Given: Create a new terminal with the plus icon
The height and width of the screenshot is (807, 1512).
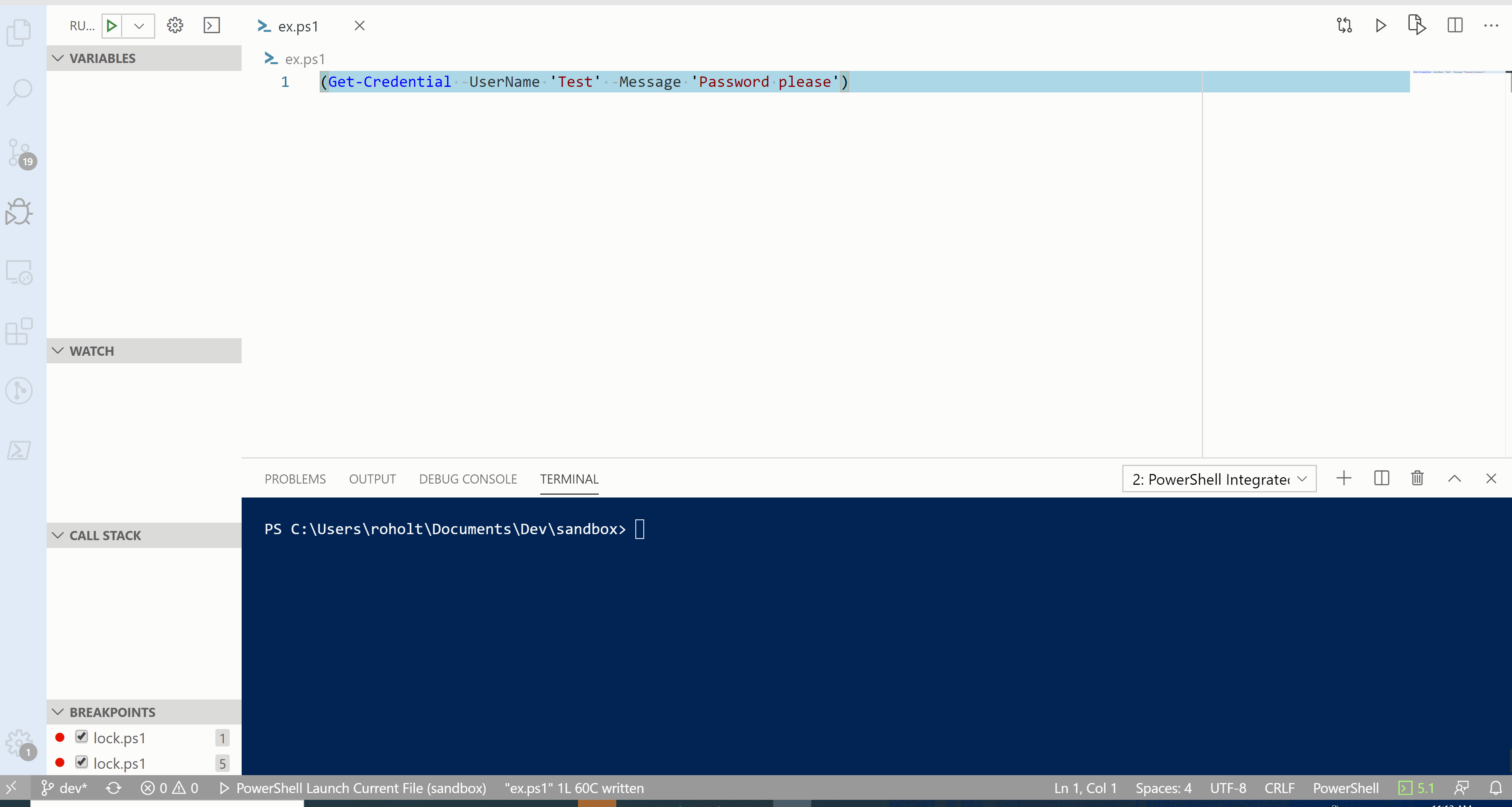Looking at the screenshot, I should click(x=1344, y=479).
